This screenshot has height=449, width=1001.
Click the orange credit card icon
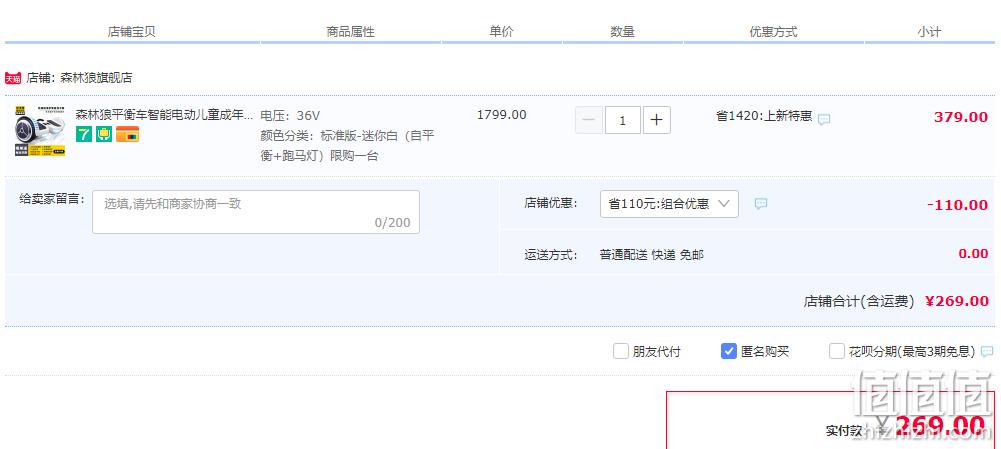pos(127,134)
